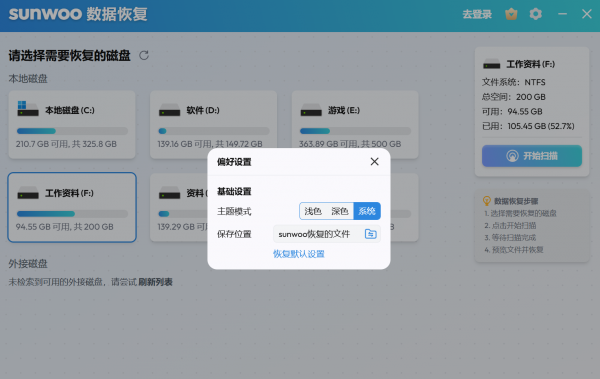The image size is (600, 379).
Task: Click the drive icon in the info panel
Action: (492, 64)
